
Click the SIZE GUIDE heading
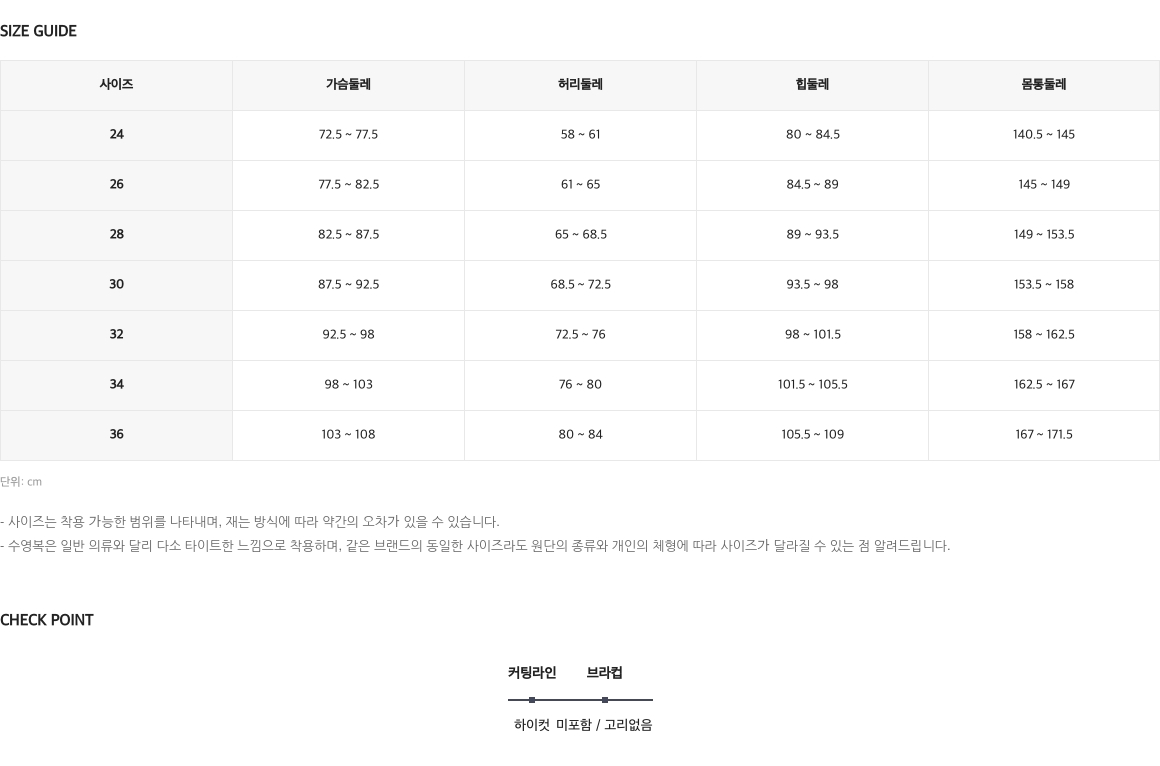pyautogui.click(x=38, y=31)
